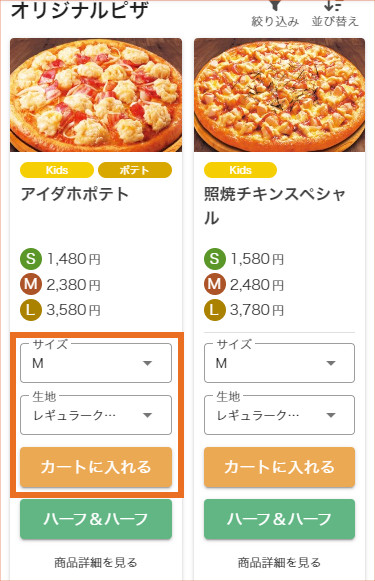Screen dimensions: 375x581
Task: Click the L size badge for アイダホポテト
Action: (31, 310)
